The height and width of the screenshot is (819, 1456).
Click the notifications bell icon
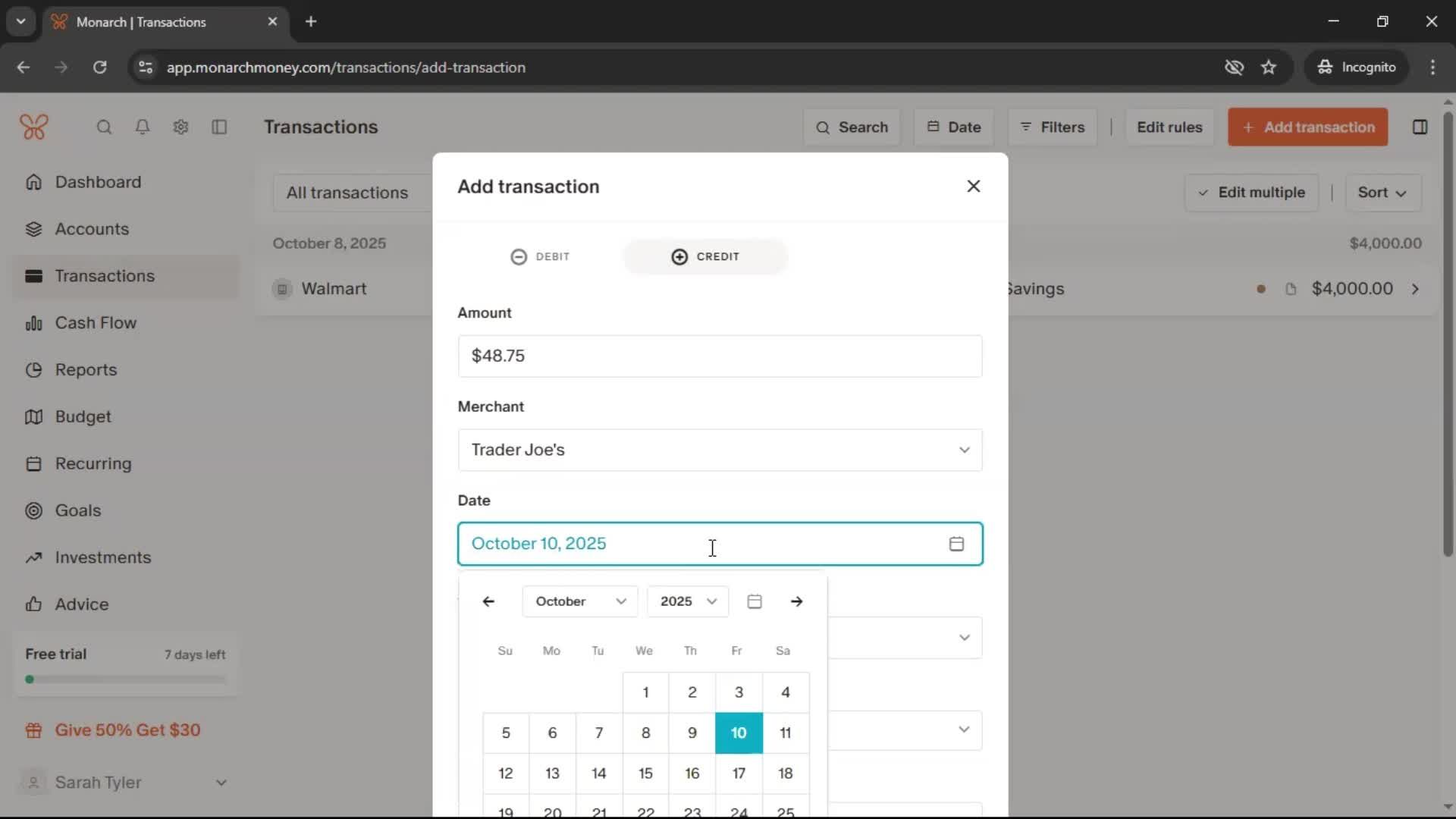142,127
